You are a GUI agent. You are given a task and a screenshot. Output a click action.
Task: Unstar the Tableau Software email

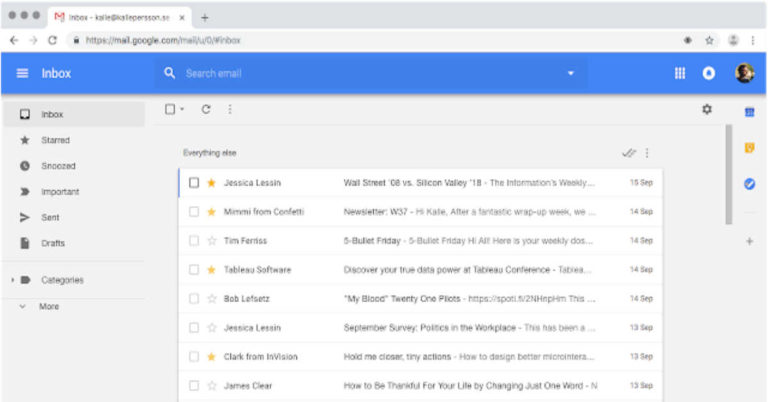click(x=212, y=269)
